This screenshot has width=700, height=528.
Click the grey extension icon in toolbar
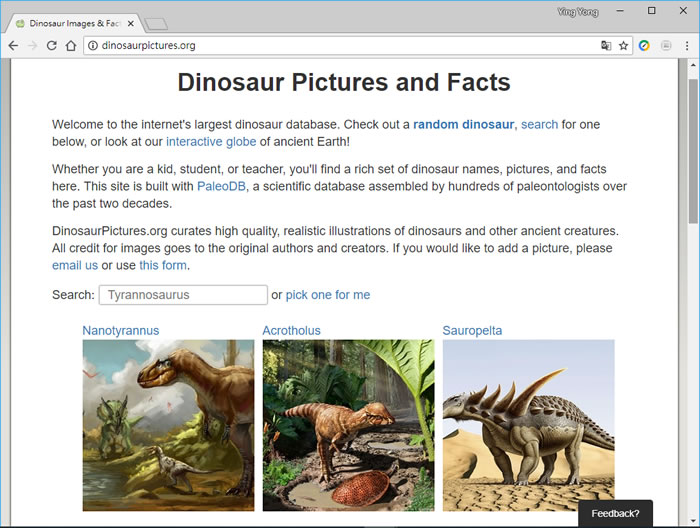pos(666,45)
